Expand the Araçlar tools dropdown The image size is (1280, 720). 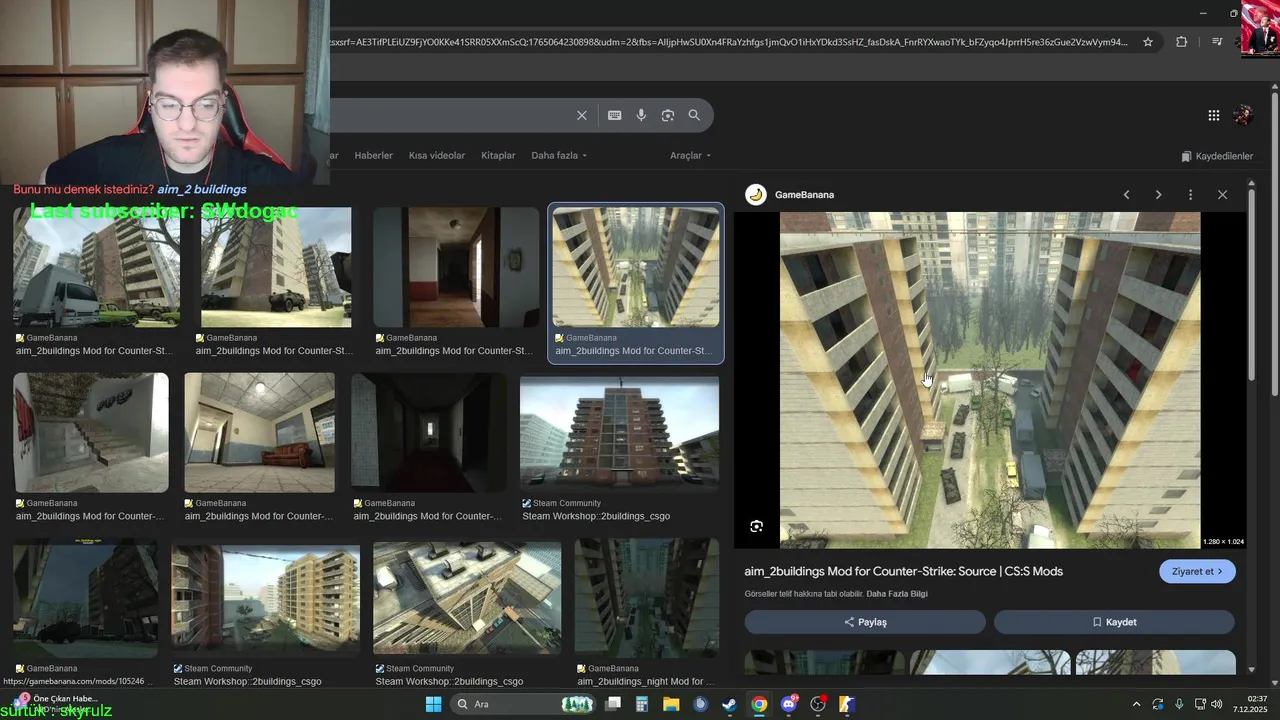click(691, 156)
